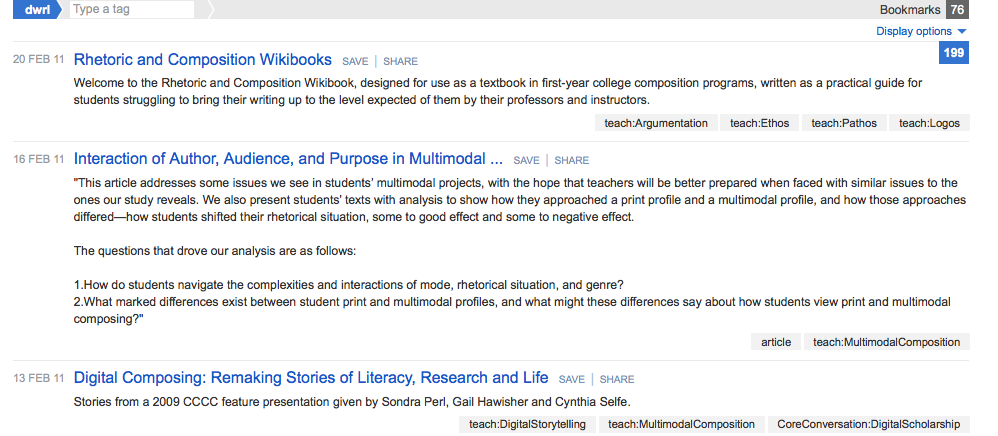
Task: Open Rhetoric and Composition Wikibooks link
Action: [x=202, y=60]
